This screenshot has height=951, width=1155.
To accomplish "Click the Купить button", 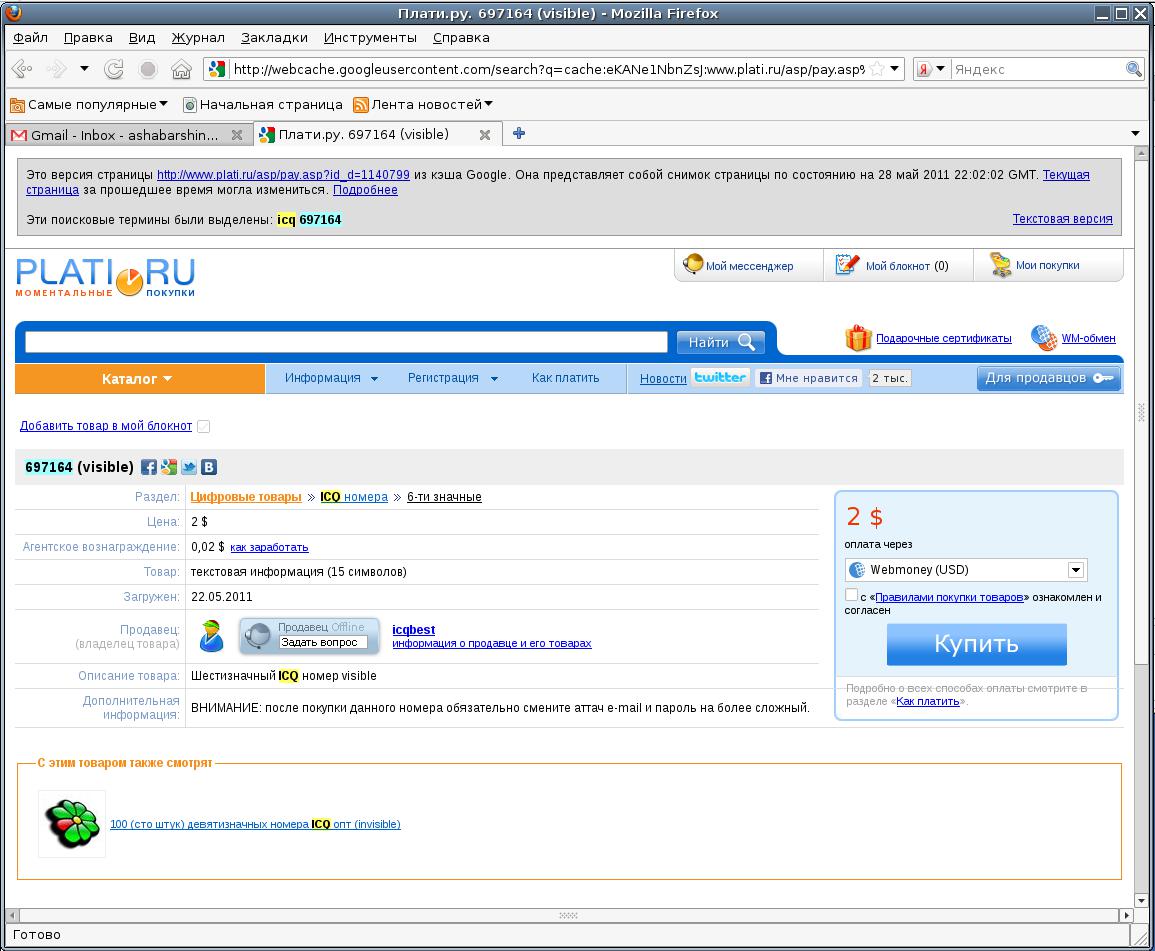I will pyautogui.click(x=977, y=644).
